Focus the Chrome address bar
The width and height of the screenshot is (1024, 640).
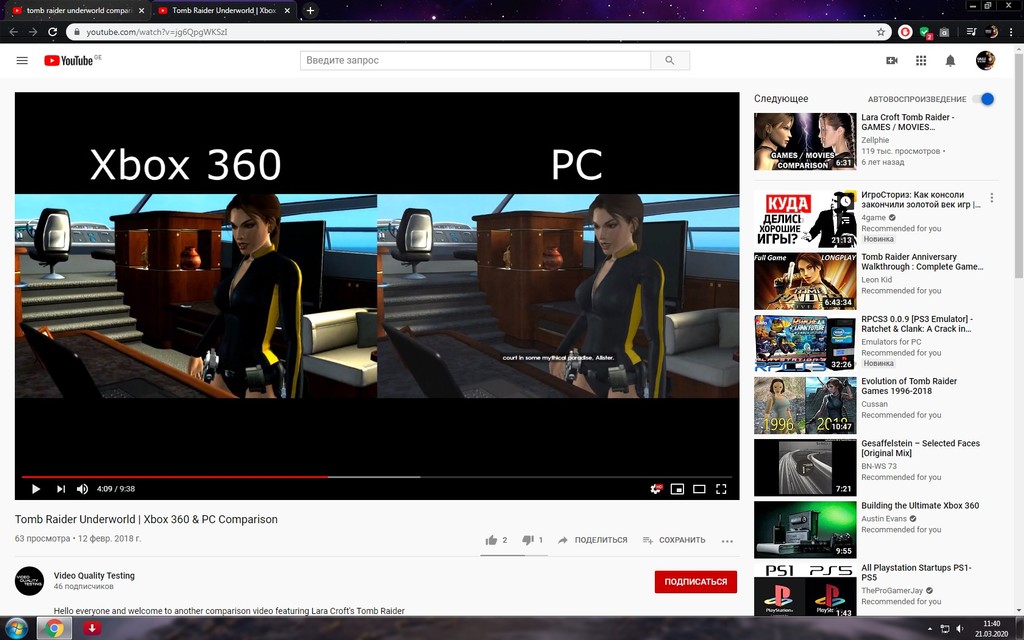pyautogui.click(x=477, y=31)
